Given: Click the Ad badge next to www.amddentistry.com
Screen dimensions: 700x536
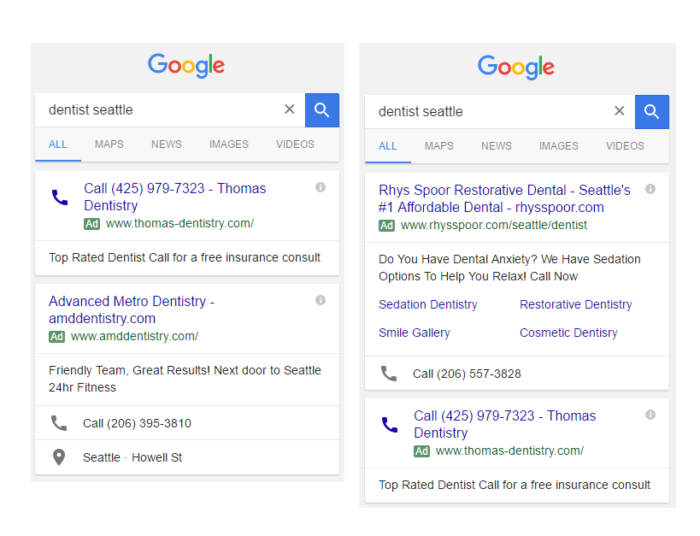Looking at the screenshot, I should point(57,337).
